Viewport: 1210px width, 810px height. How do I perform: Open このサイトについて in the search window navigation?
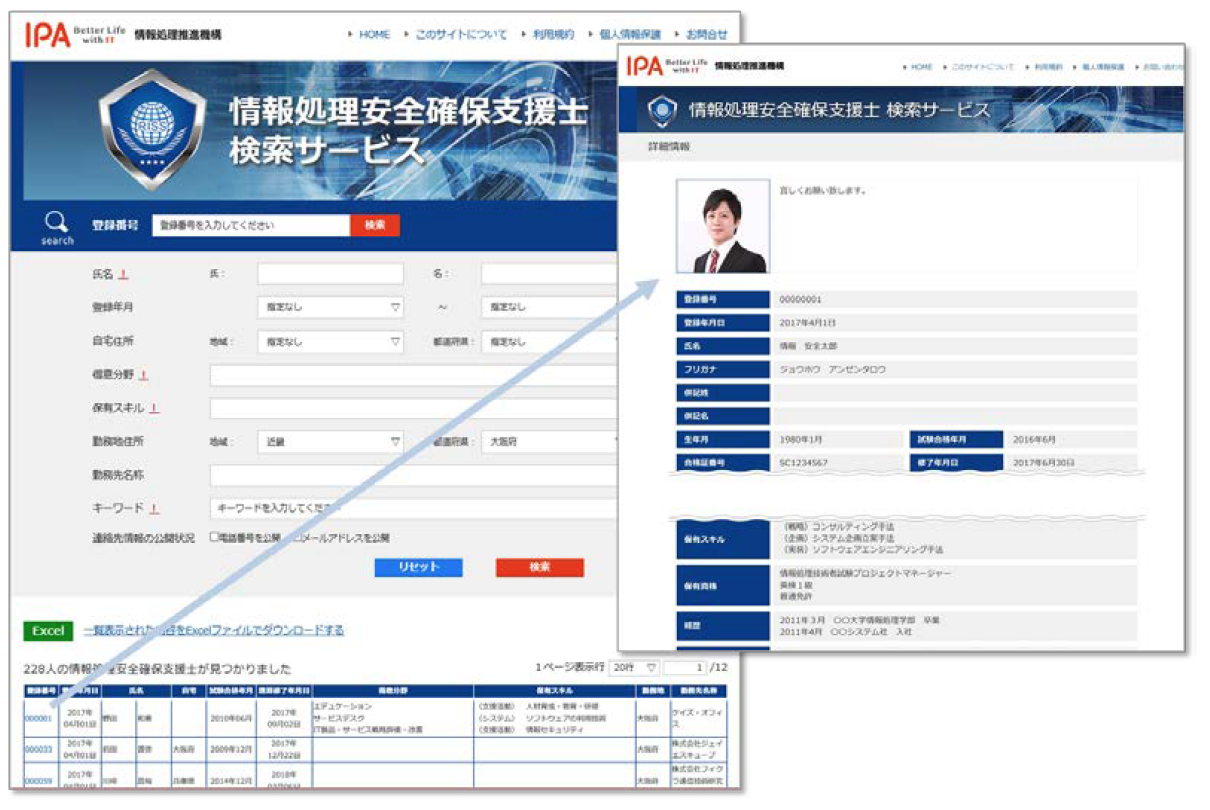(461, 34)
